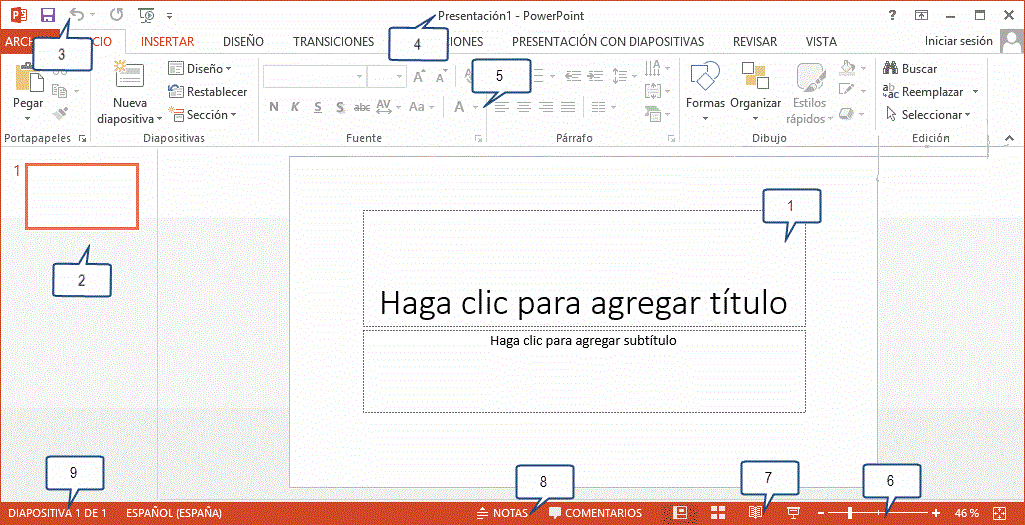Click the zoom in plus button
The image size is (1025, 525).
tap(936, 513)
